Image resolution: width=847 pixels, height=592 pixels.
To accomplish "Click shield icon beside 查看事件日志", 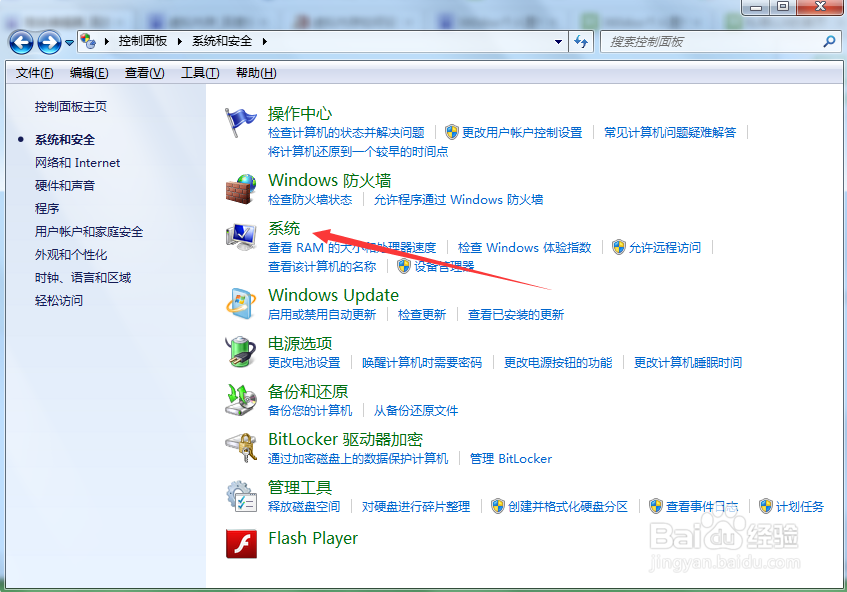I will (x=656, y=506).
